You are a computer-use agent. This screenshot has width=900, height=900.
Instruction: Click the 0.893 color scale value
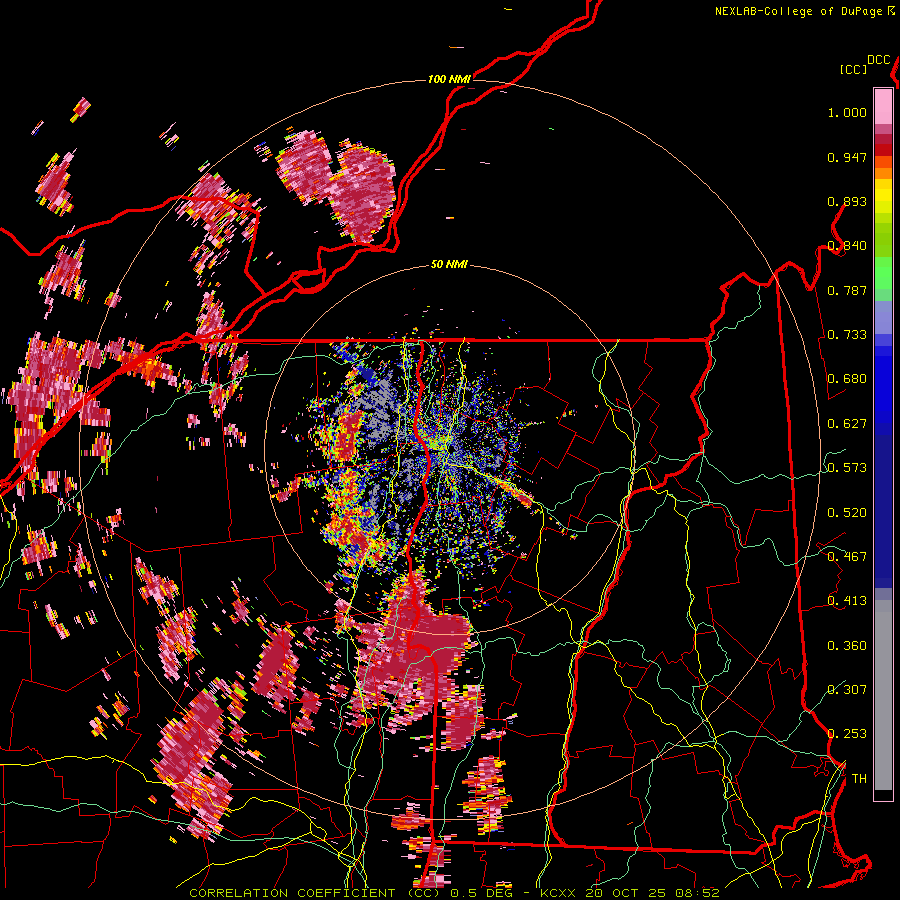tap(847, 202)
